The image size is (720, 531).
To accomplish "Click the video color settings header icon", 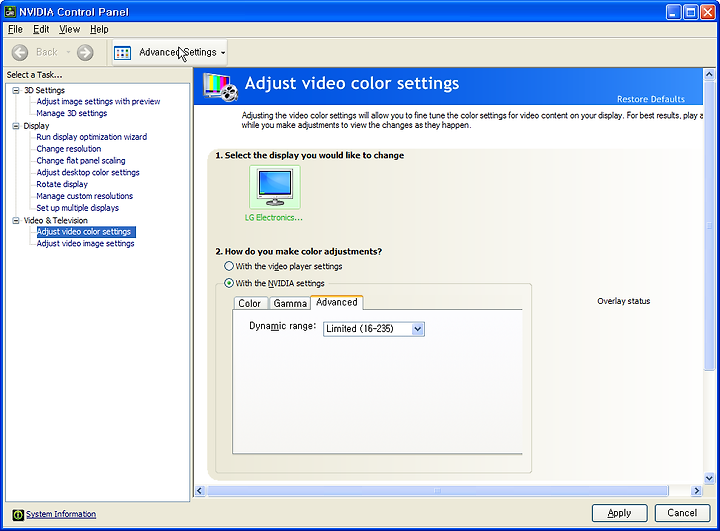I will pos(220,87).
